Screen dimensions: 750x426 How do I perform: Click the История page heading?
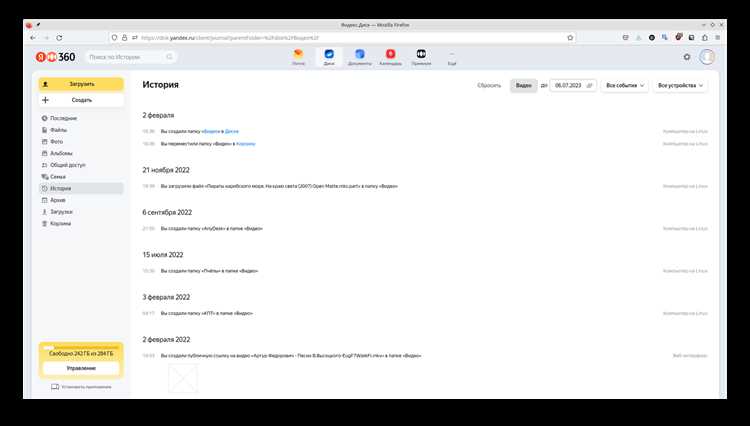click(x=160, y=85)
